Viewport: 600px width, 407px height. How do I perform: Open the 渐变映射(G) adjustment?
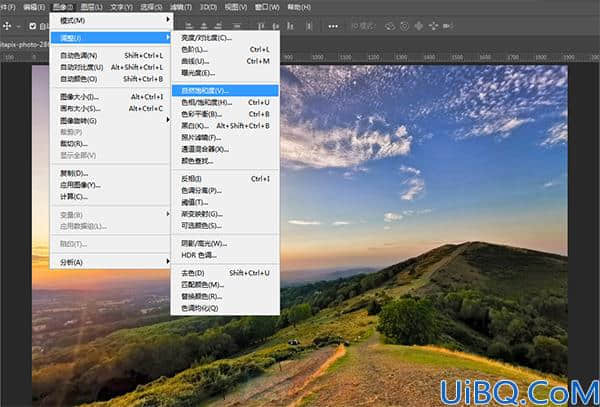coord(225,214)
